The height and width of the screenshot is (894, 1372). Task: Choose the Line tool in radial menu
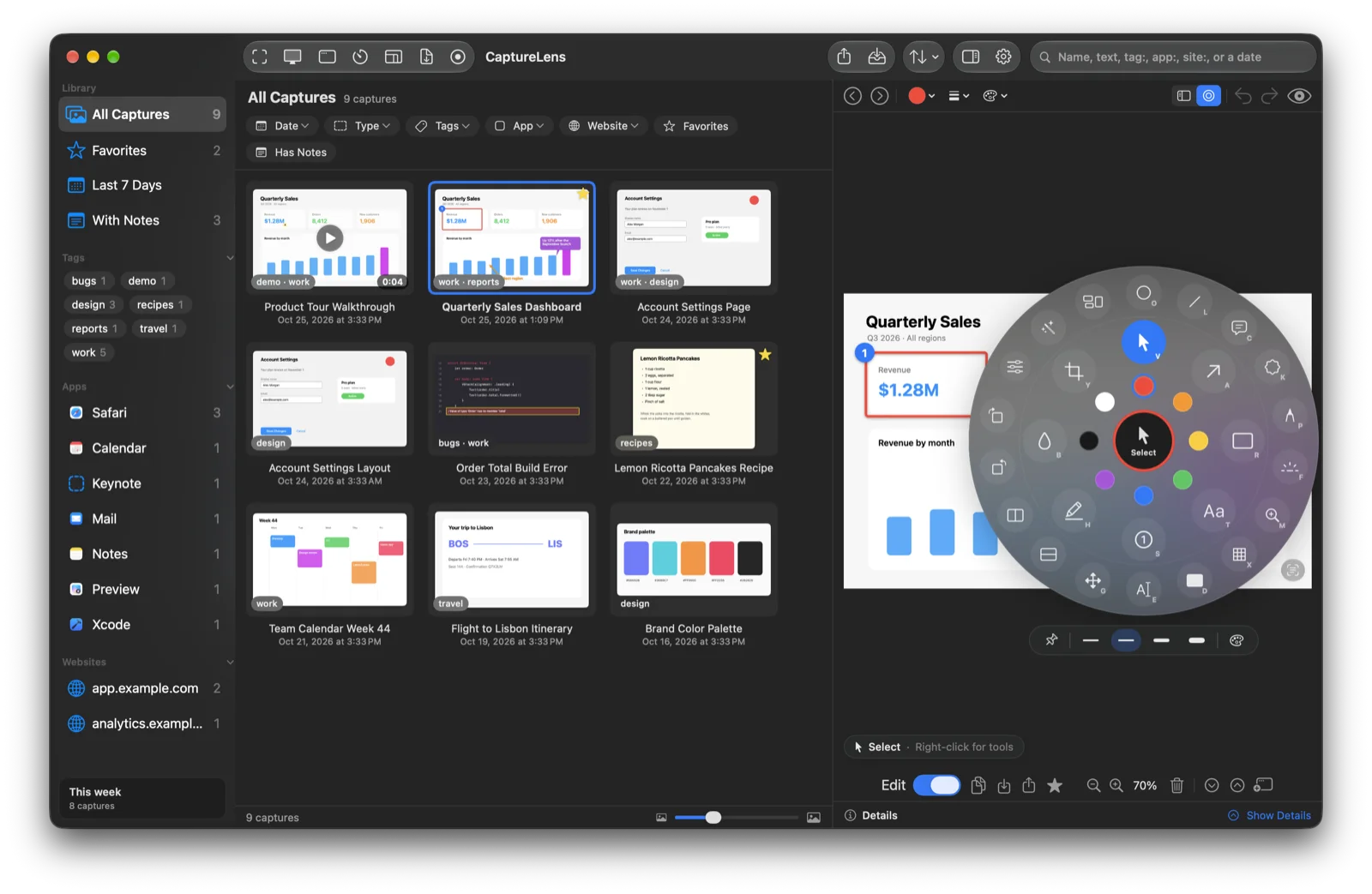(x=1194, y=302)
